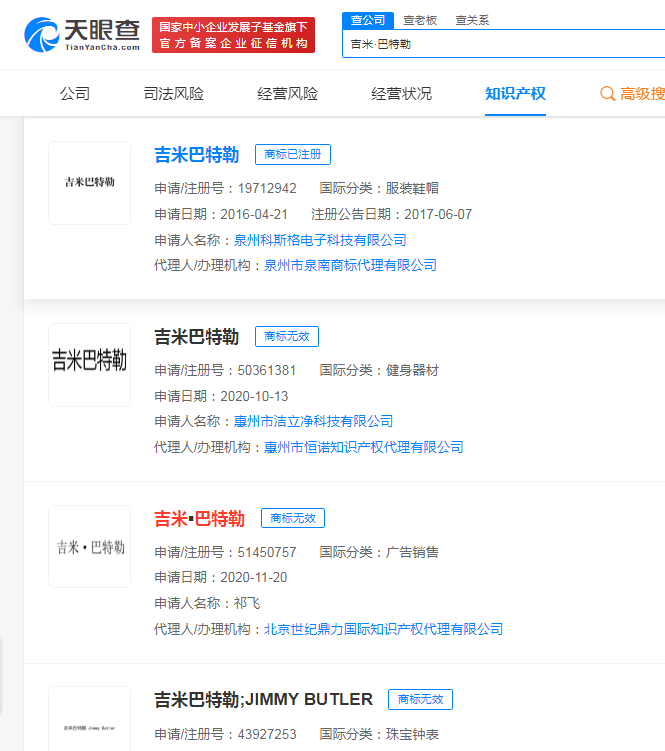Open trademark thumbnail for registration 19712942
This screenshot has height=751, width=665.
(x=90, y=182)
